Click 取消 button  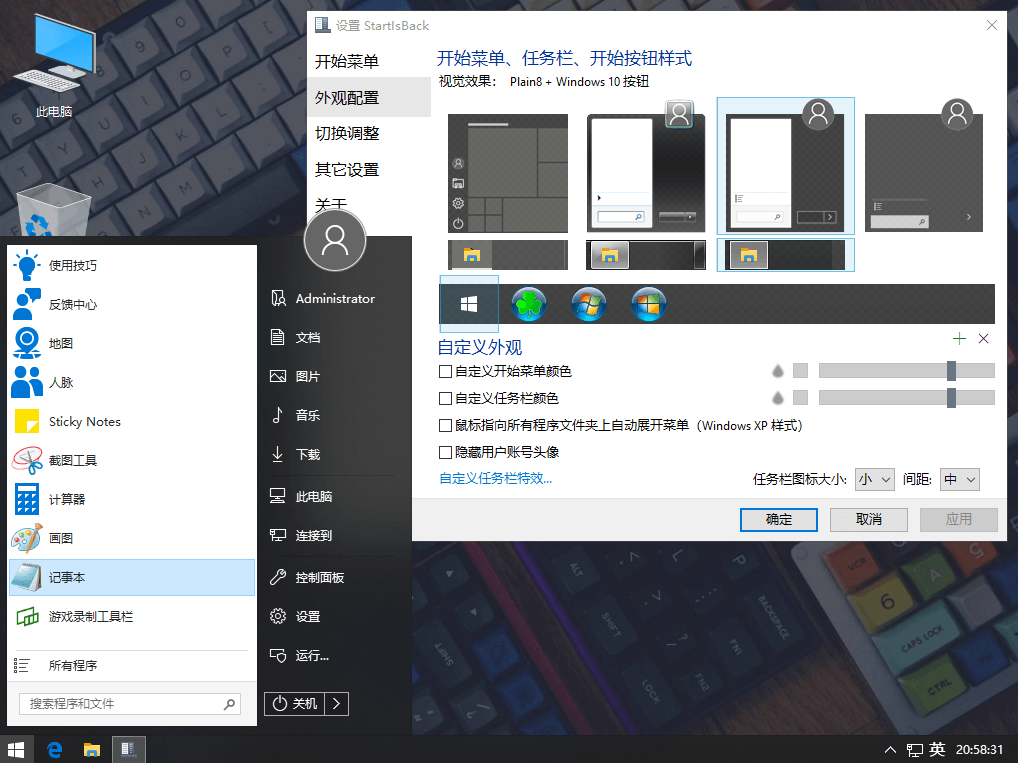869,519
